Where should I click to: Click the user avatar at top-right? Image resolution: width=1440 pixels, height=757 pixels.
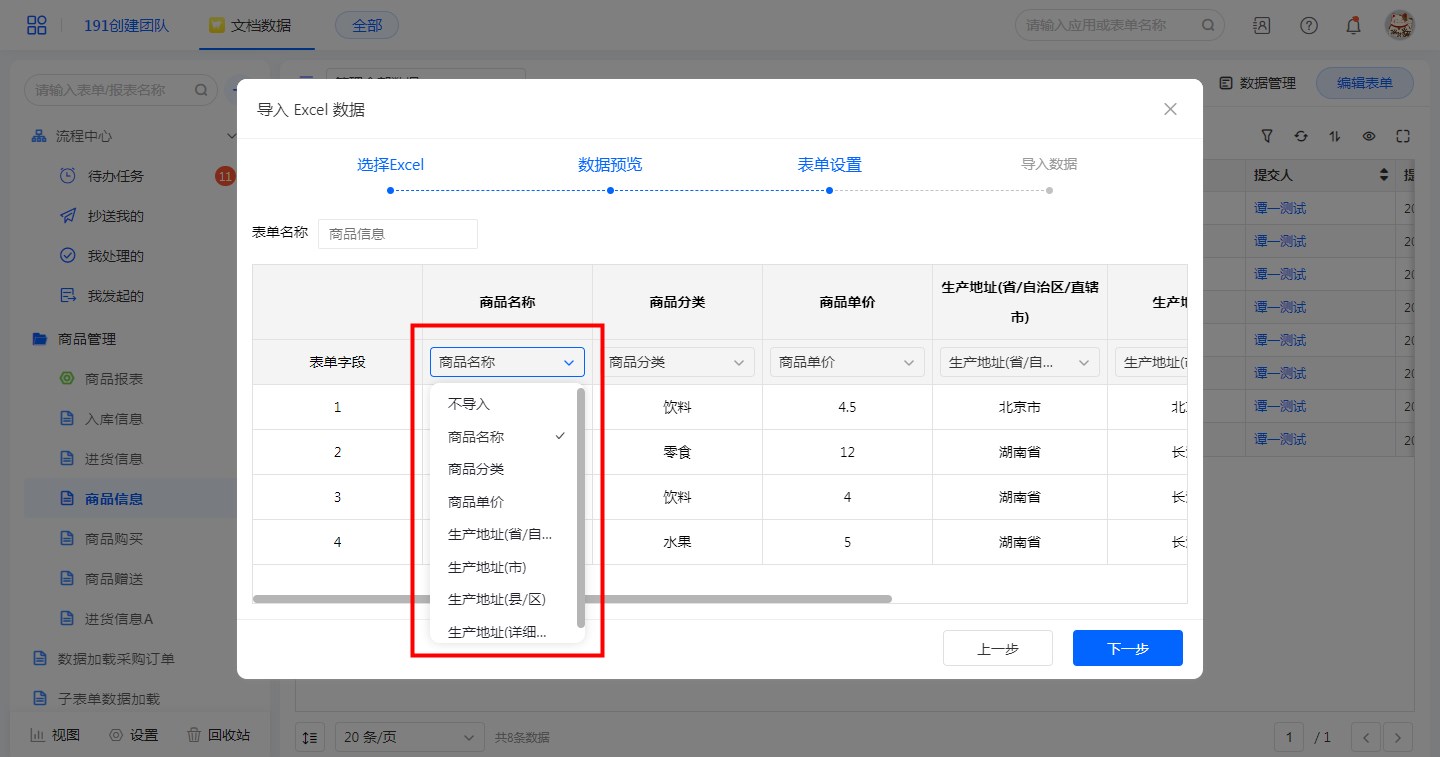pyautogui.click(x=1399, y=25)
